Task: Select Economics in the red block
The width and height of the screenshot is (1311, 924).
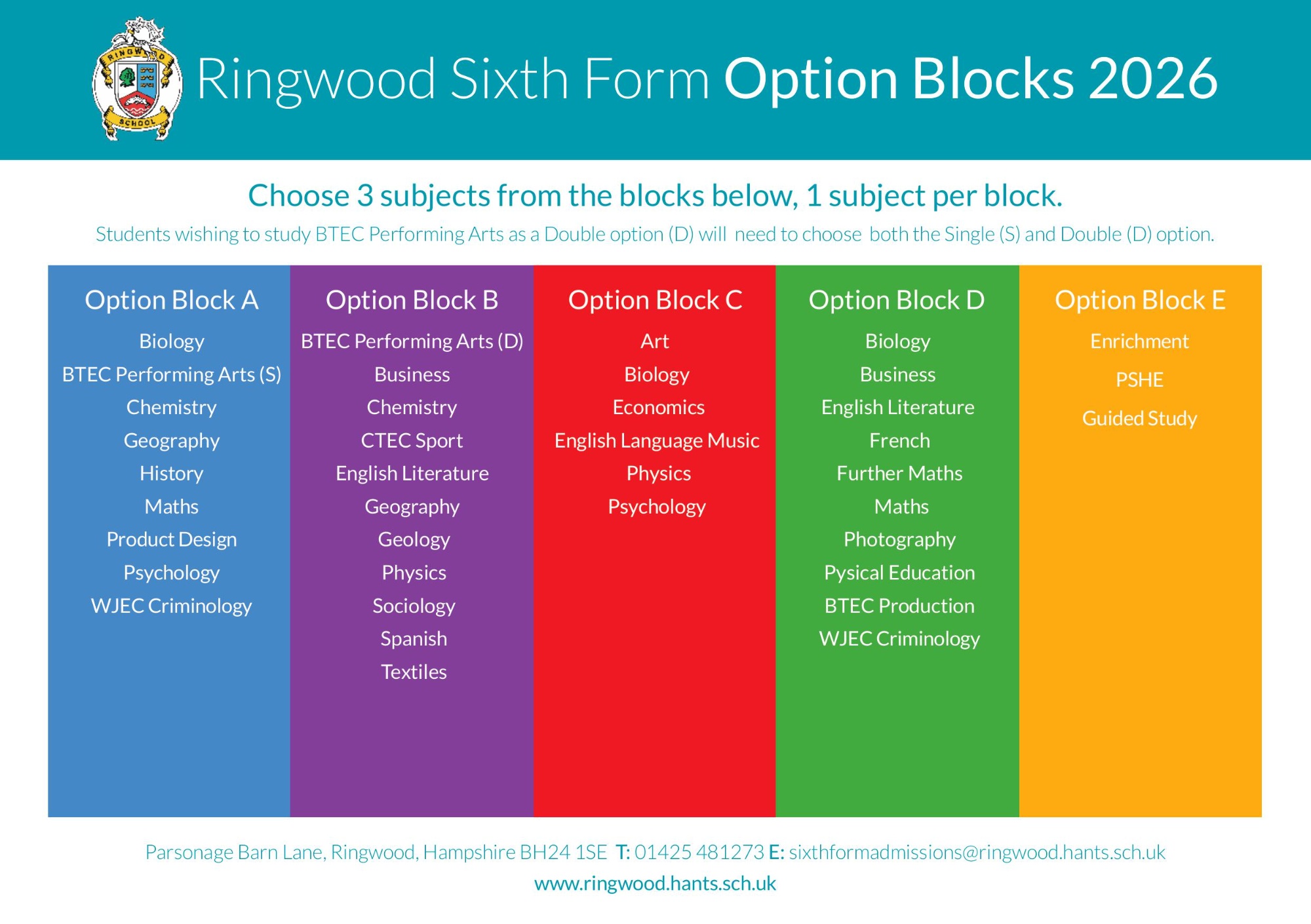Action: click(658, 408)
